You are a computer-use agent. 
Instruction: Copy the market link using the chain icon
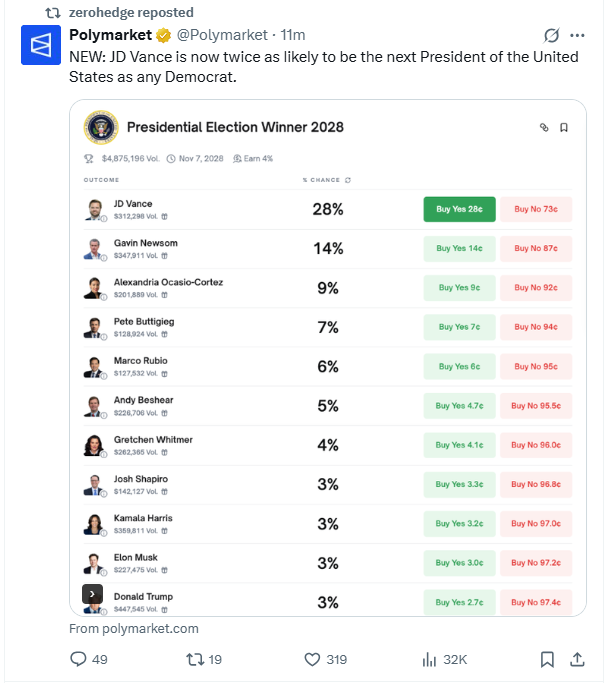pyautogui.click(x=544, y=127)
